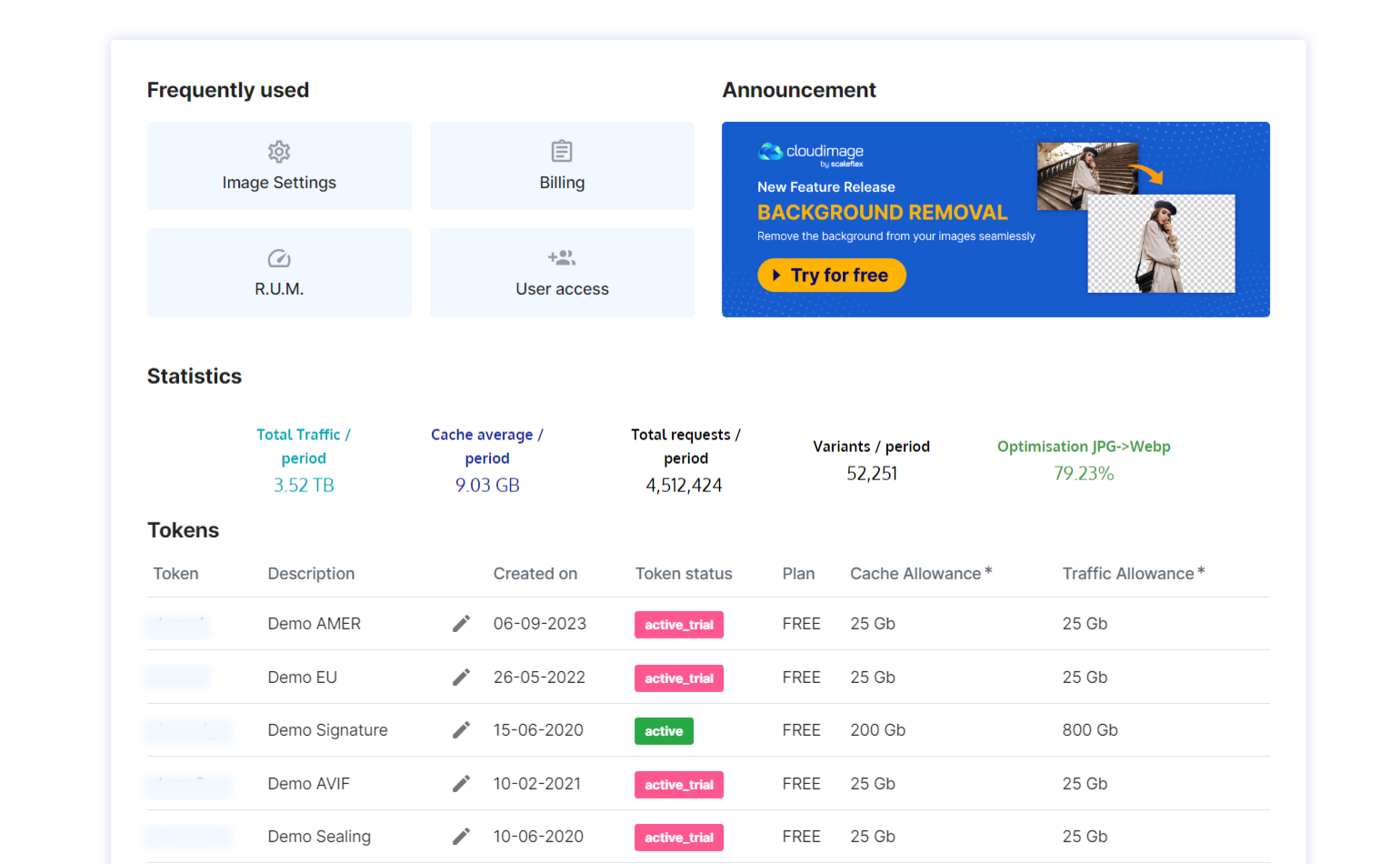Click the blurred token in Demo AMER row

(x=178, y=625)
